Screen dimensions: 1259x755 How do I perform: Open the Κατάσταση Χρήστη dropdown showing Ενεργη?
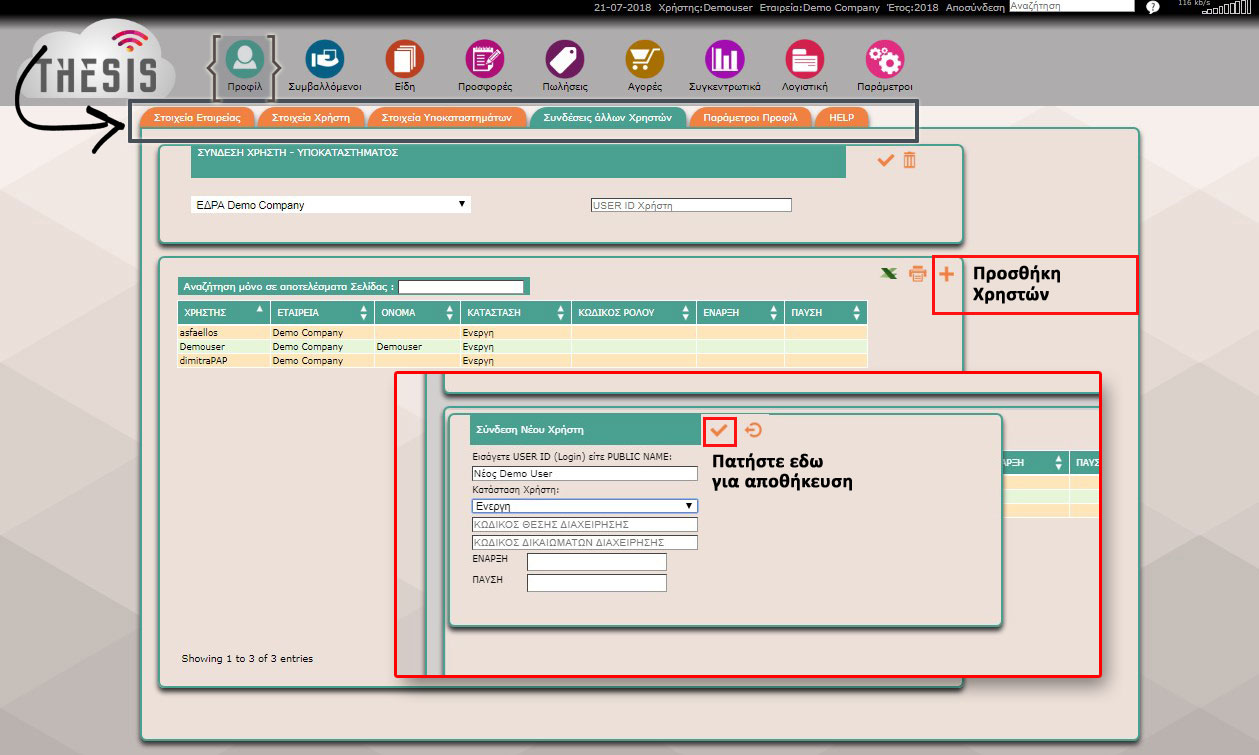point(584,506)
